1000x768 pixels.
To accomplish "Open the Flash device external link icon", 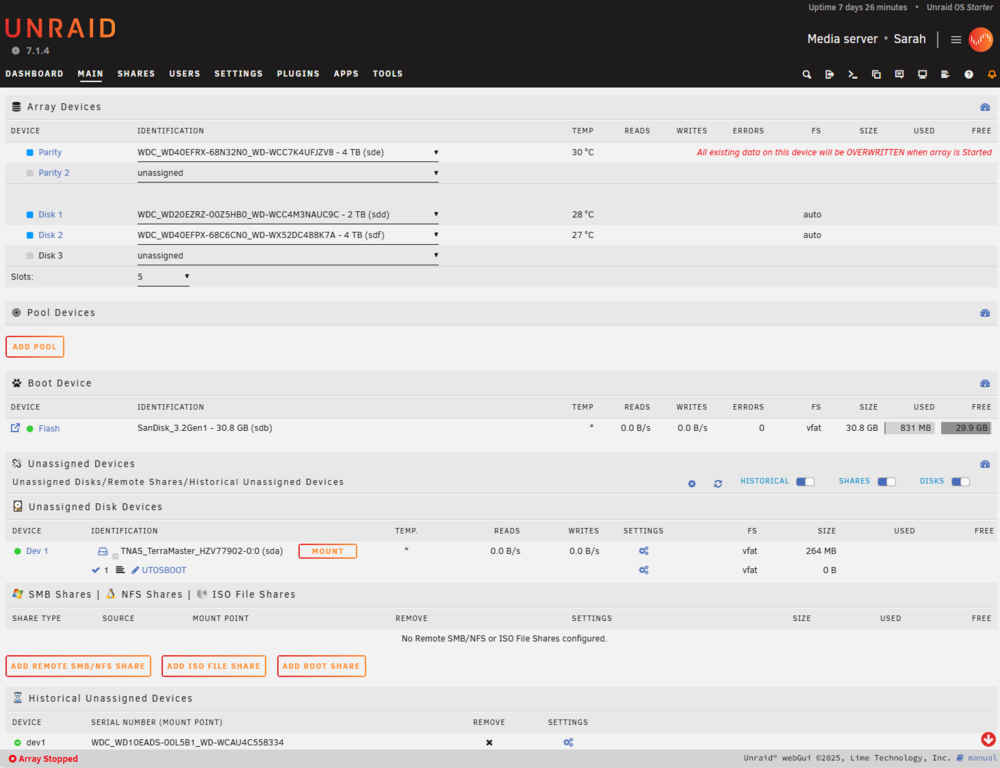I will pos(15,428).
